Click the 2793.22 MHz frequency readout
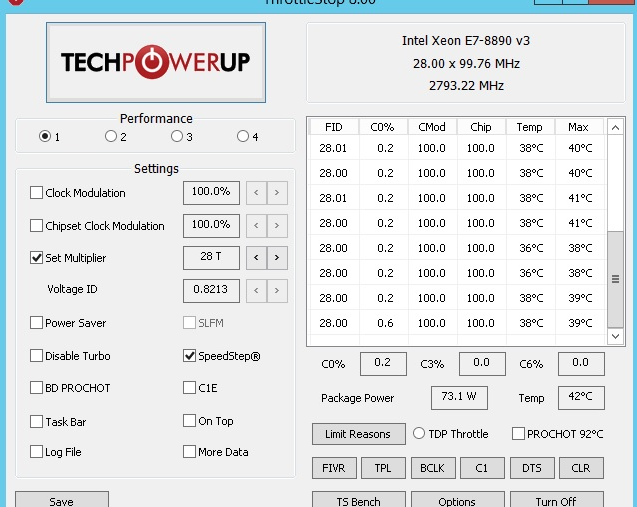 click(466, 86)
